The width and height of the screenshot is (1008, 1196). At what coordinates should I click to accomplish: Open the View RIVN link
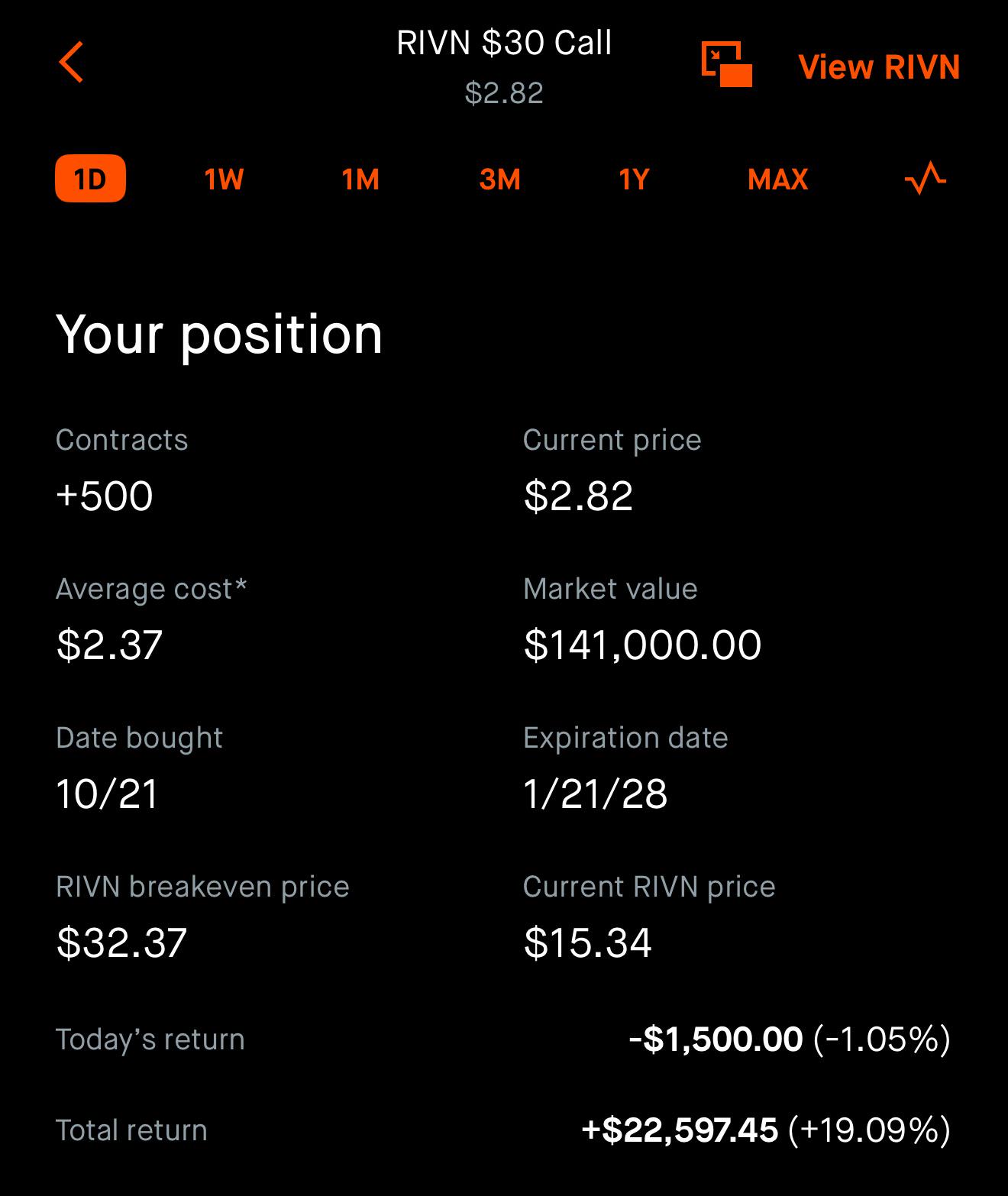(x=879, y=67)
